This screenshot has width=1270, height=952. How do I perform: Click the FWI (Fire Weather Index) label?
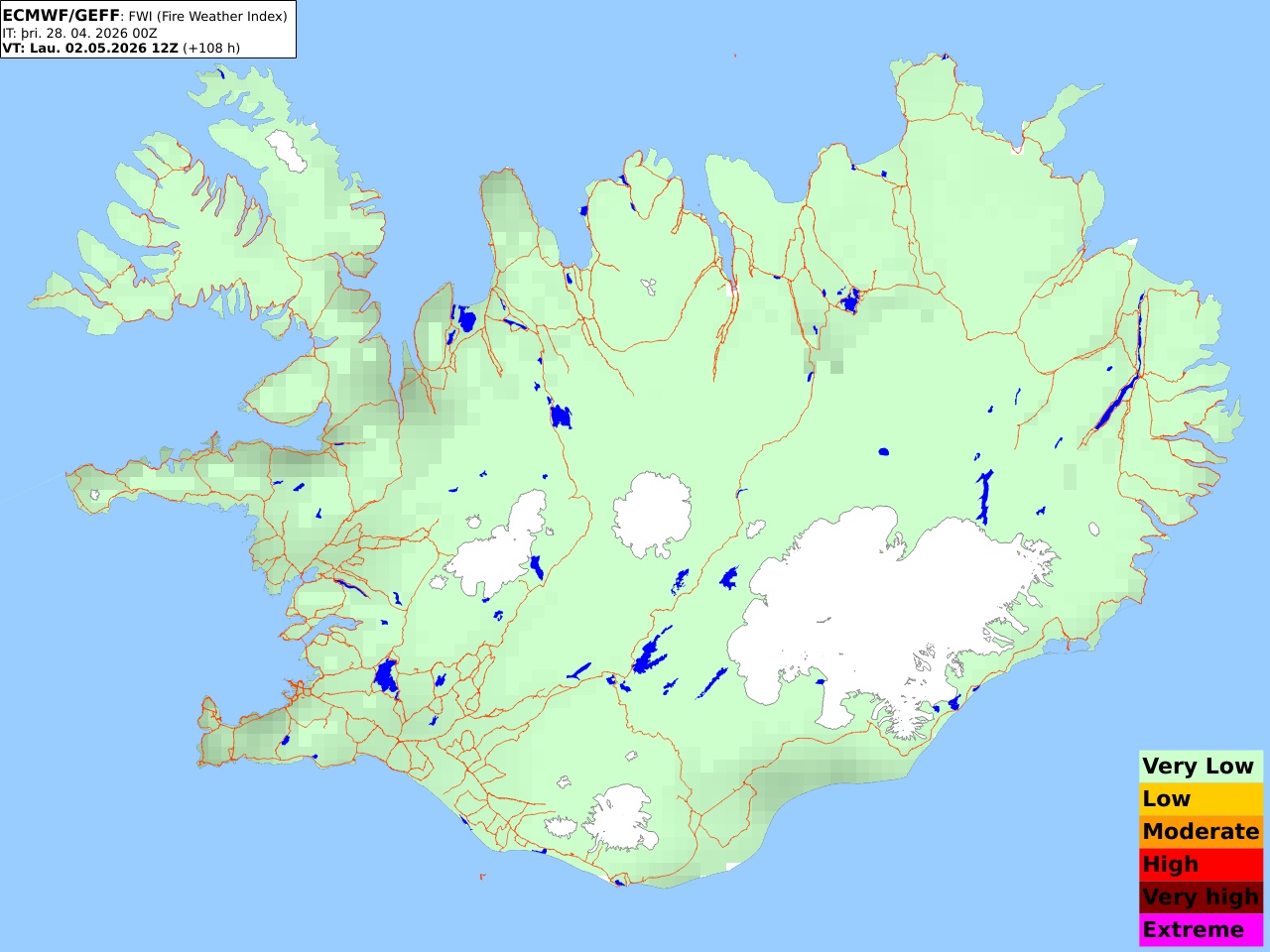click(208, 16)
